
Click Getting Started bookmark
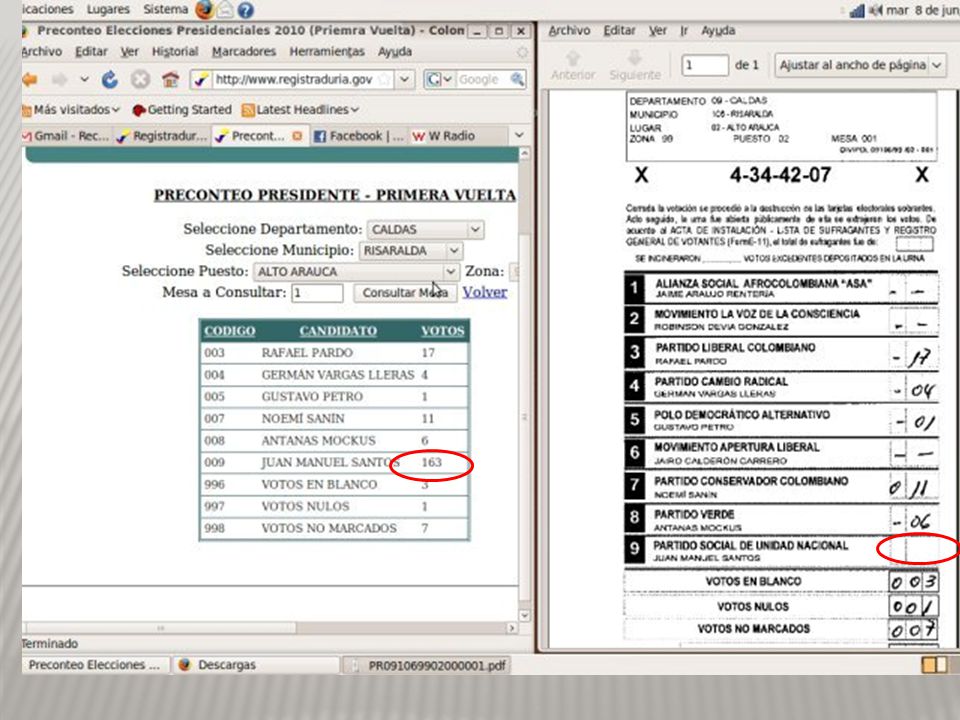pyautogui.click(x=182, y=110)
